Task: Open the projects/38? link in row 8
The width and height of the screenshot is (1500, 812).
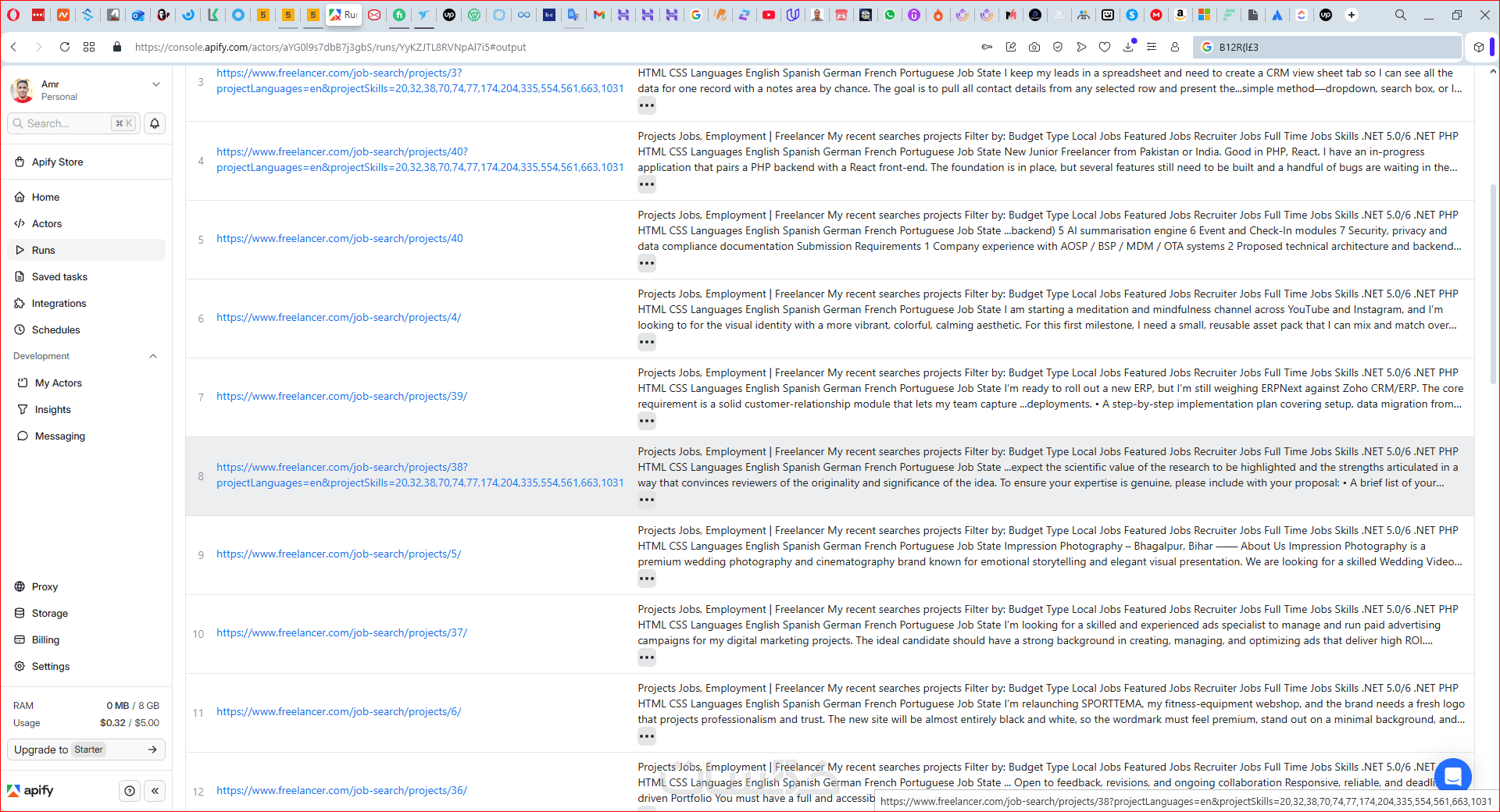Action: click(420, 475)
